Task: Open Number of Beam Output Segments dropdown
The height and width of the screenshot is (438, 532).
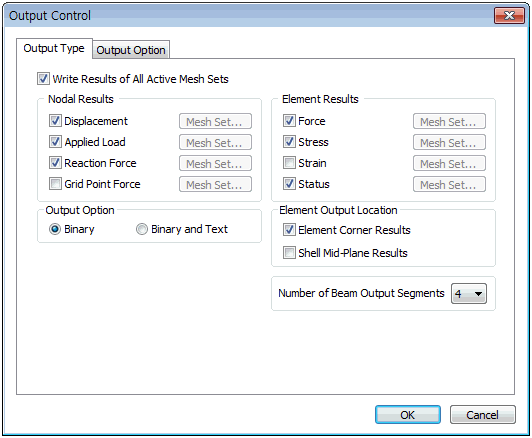Action: pos(469,293)
